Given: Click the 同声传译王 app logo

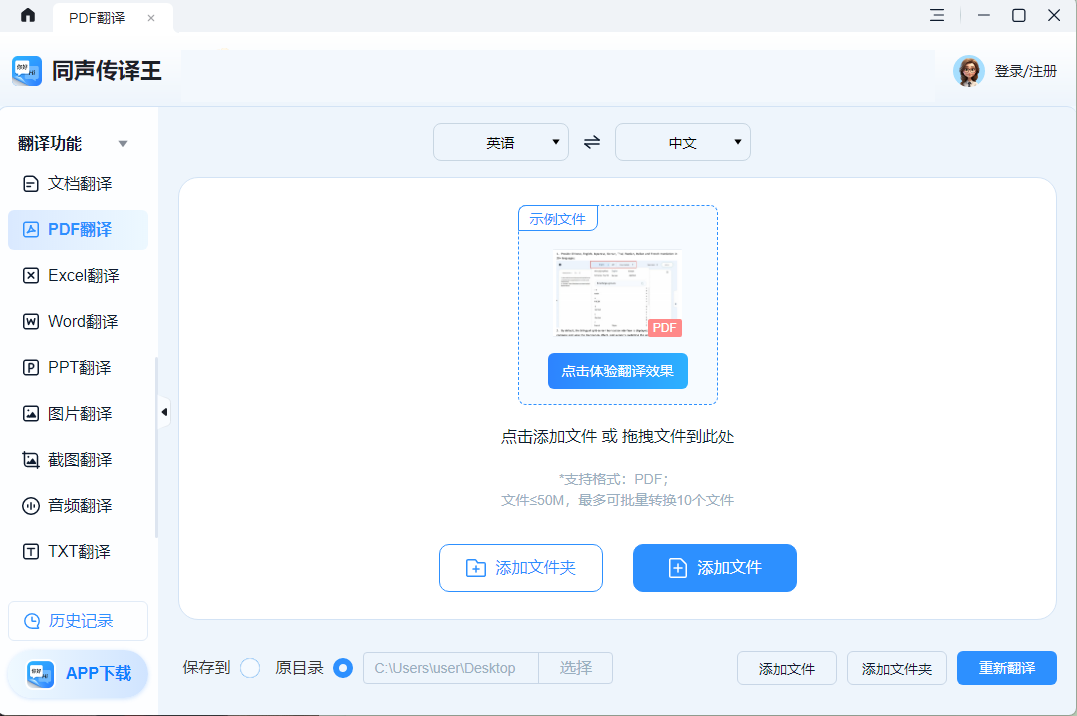Looking at the screenshot, I should [x=27, y=71].
